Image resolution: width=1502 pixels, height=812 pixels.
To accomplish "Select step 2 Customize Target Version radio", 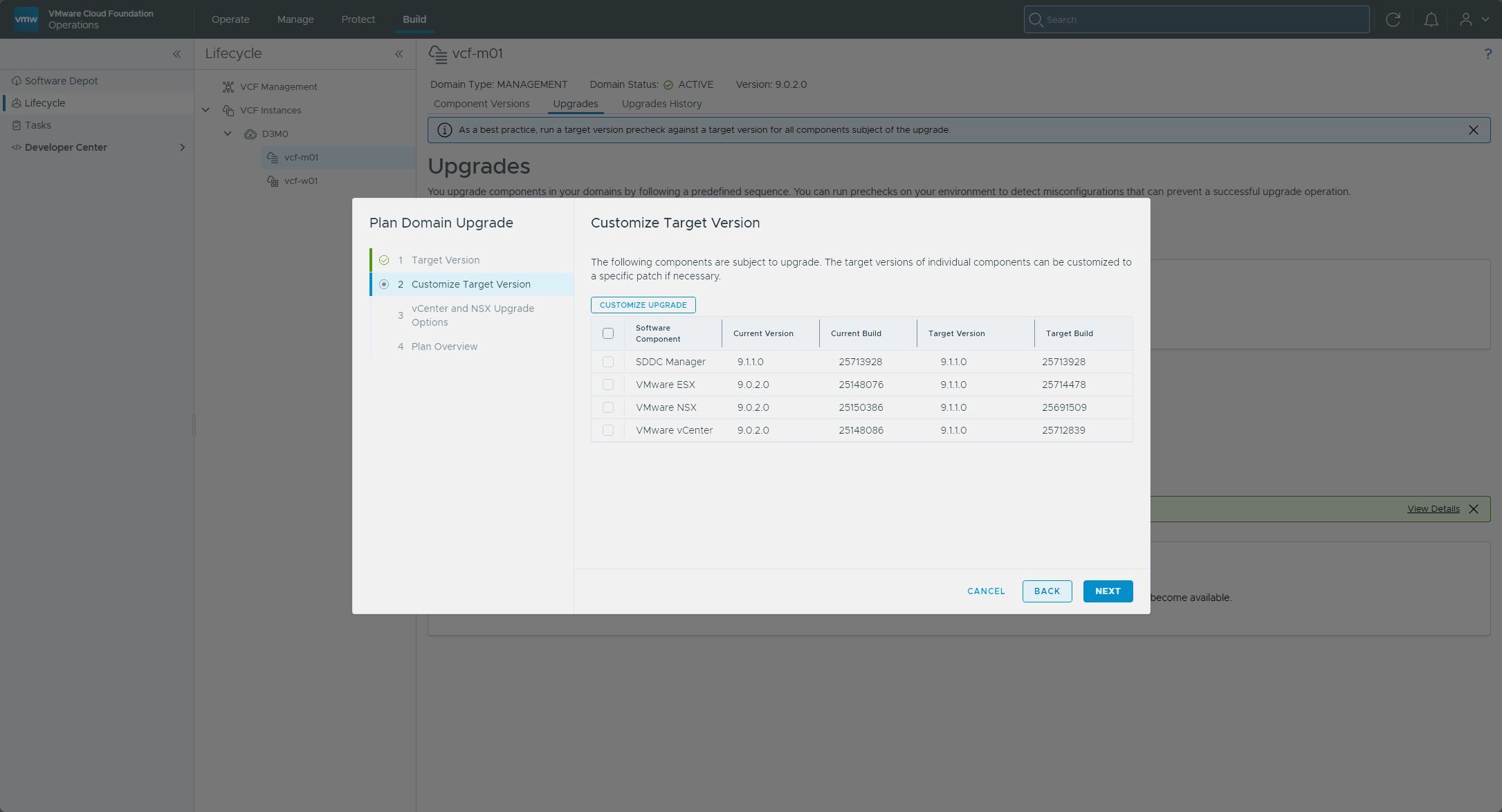I will pyautogui.click(x=384, y=284).
